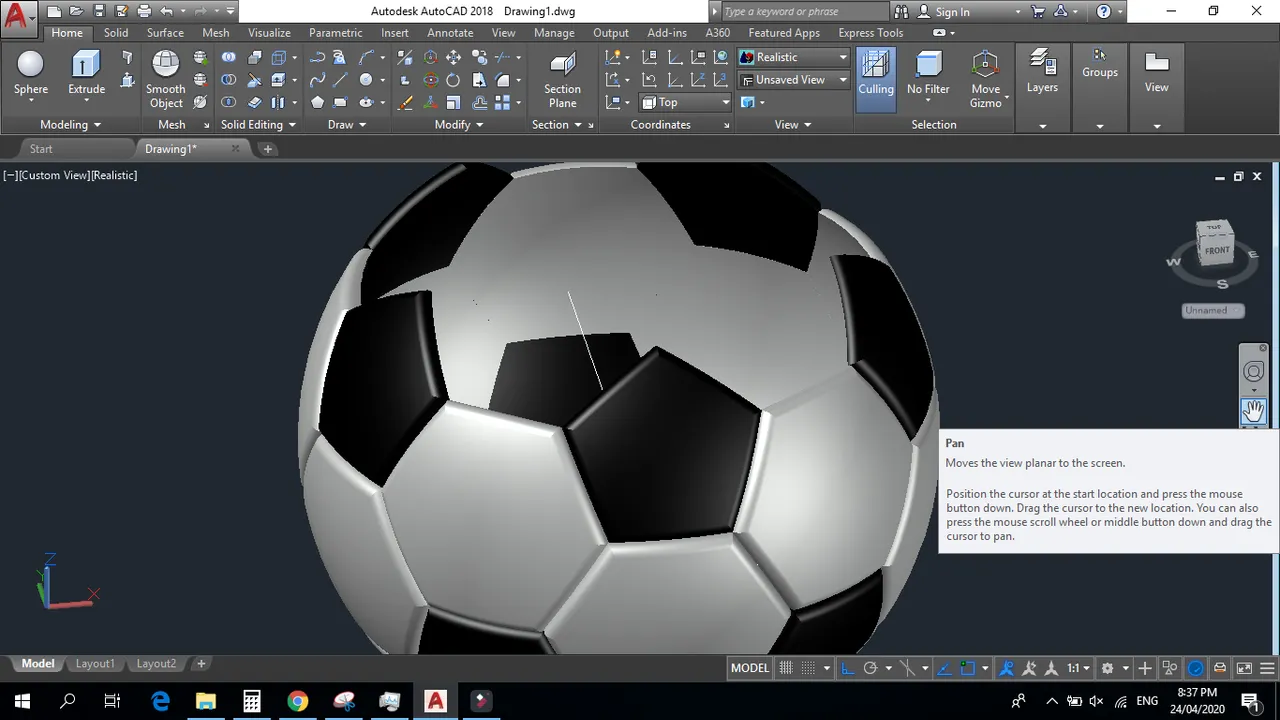Click the Save icon in quick access toolbar
Viewport: 1280px width, 720px height.
[98, 11]
